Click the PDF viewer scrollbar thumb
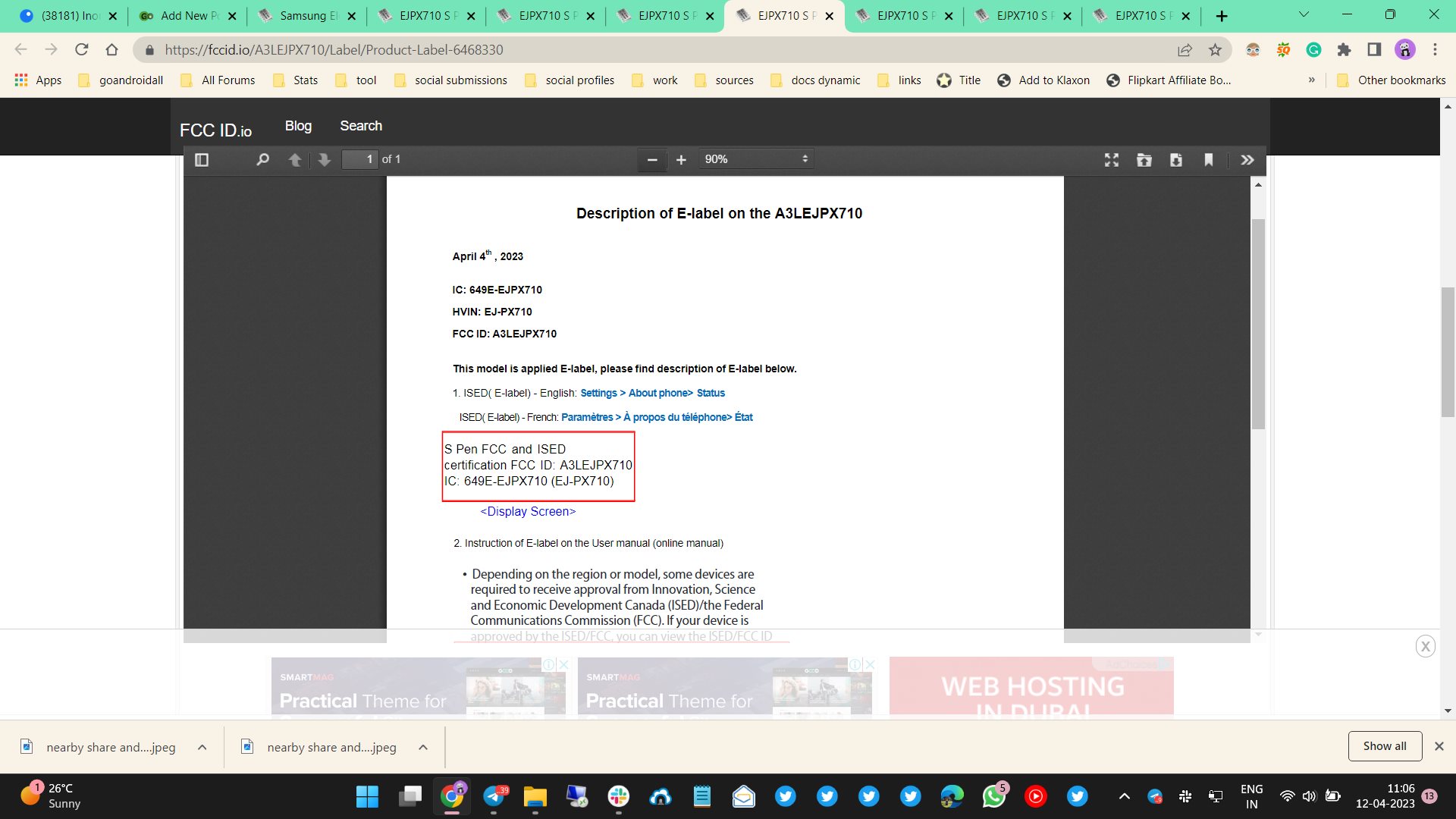1456x819 pixels. tap(1259, 325)
